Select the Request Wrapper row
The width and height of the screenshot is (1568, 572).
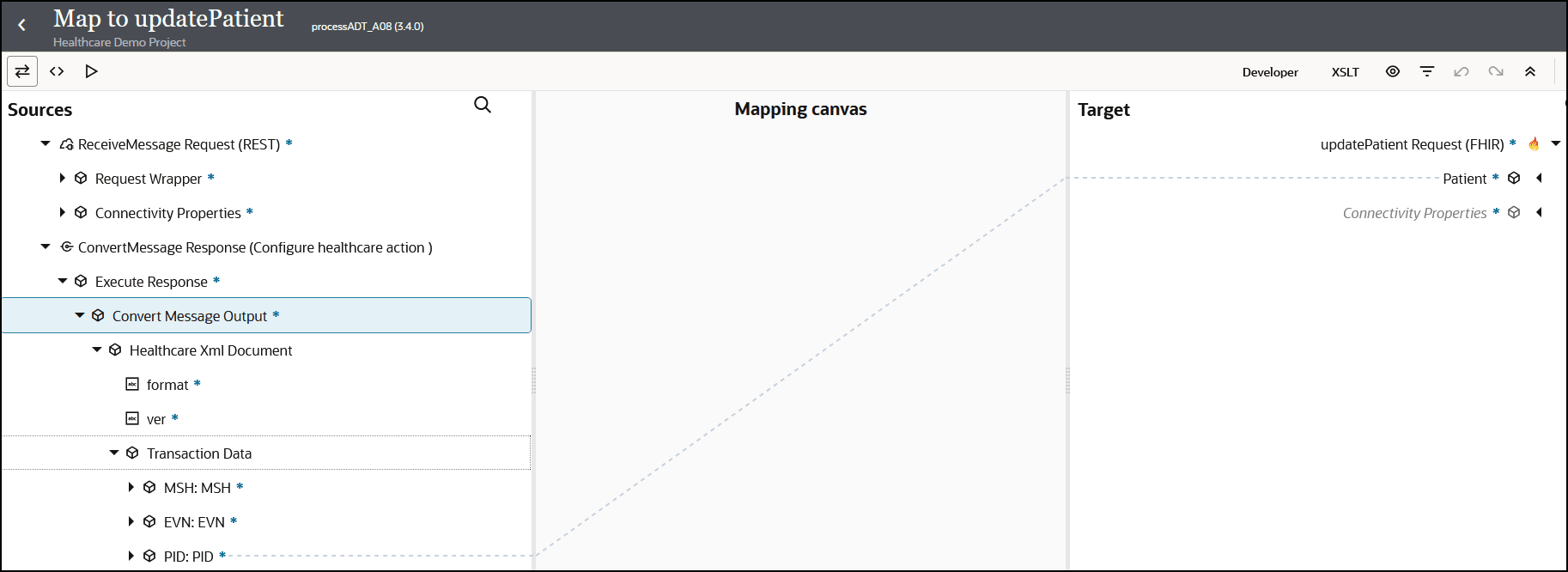[266, 178]
